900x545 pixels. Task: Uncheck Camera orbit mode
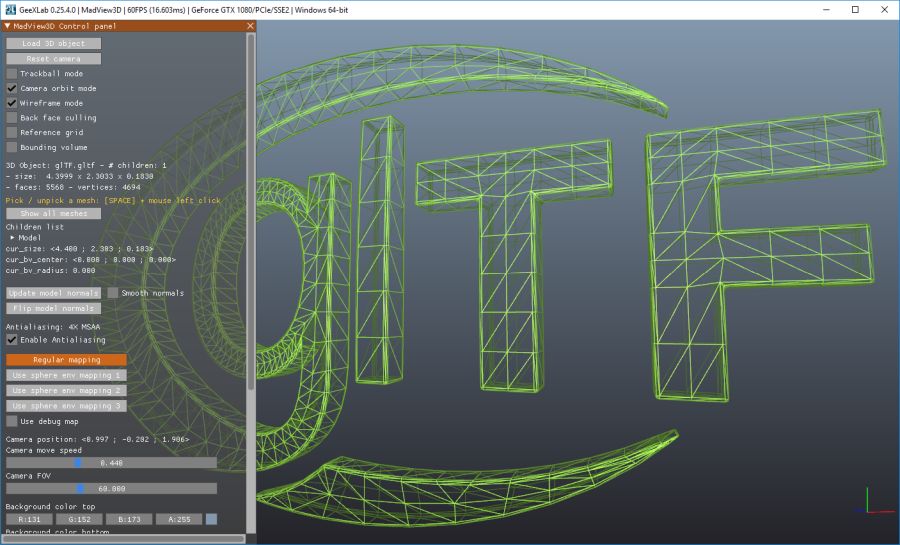pyautogui.click(x=11, y=88)
